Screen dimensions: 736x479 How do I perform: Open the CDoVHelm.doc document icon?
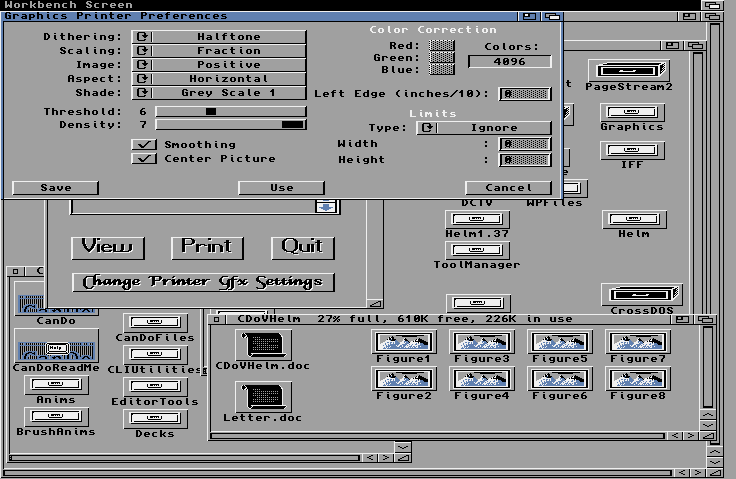263,345
